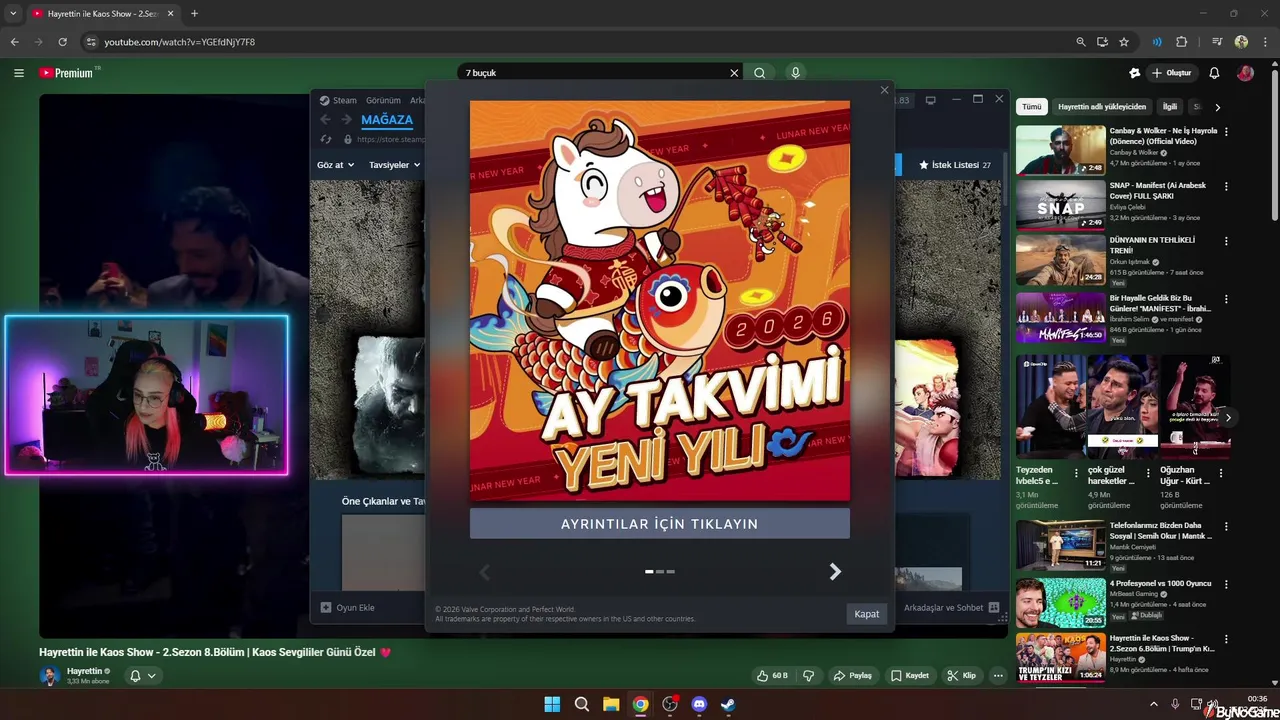Open 4 Profesyonel vs 1000 Oyuncu video

pyautogui.click(x=1061, y=603)
